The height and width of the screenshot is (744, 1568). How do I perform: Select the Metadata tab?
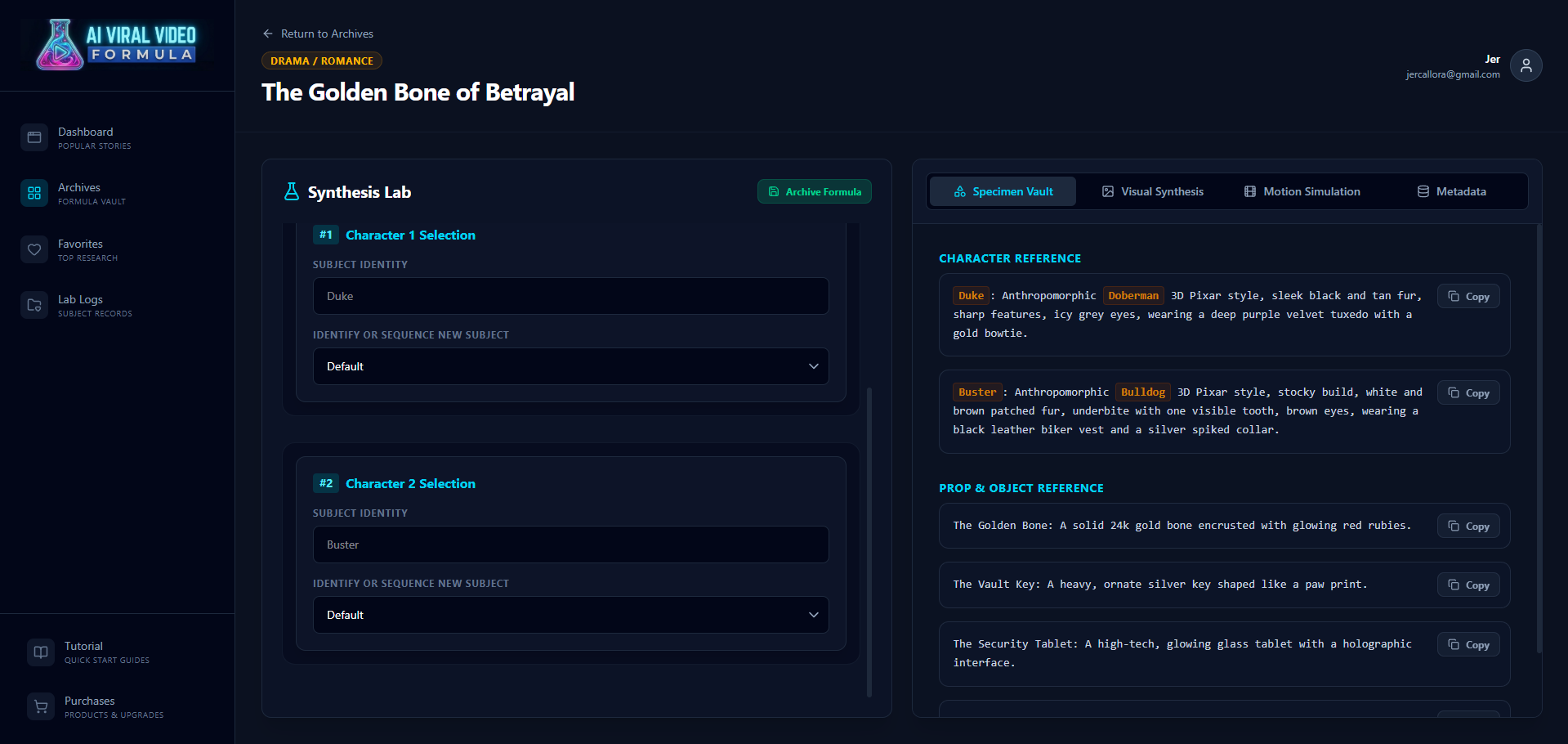pyautogui.click(x=1453, y=191)
